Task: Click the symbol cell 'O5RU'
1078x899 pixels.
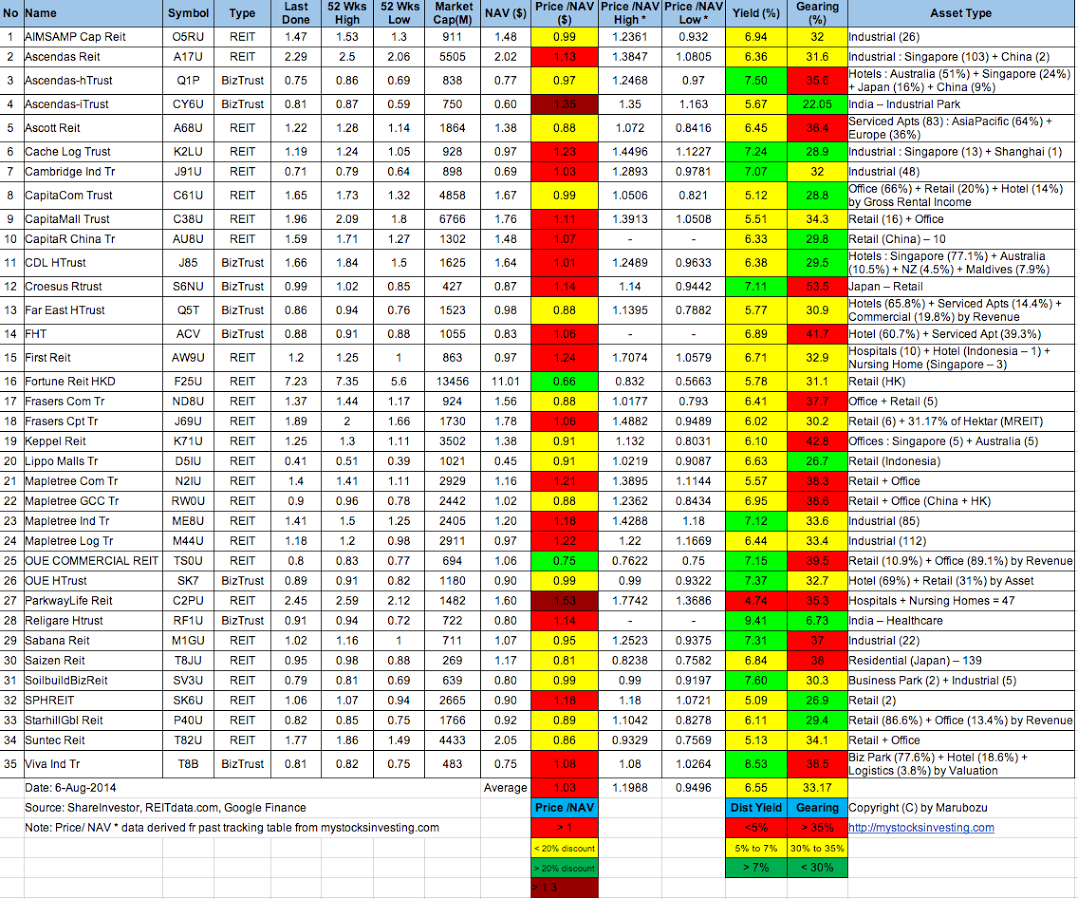Action: pos(188,37)
